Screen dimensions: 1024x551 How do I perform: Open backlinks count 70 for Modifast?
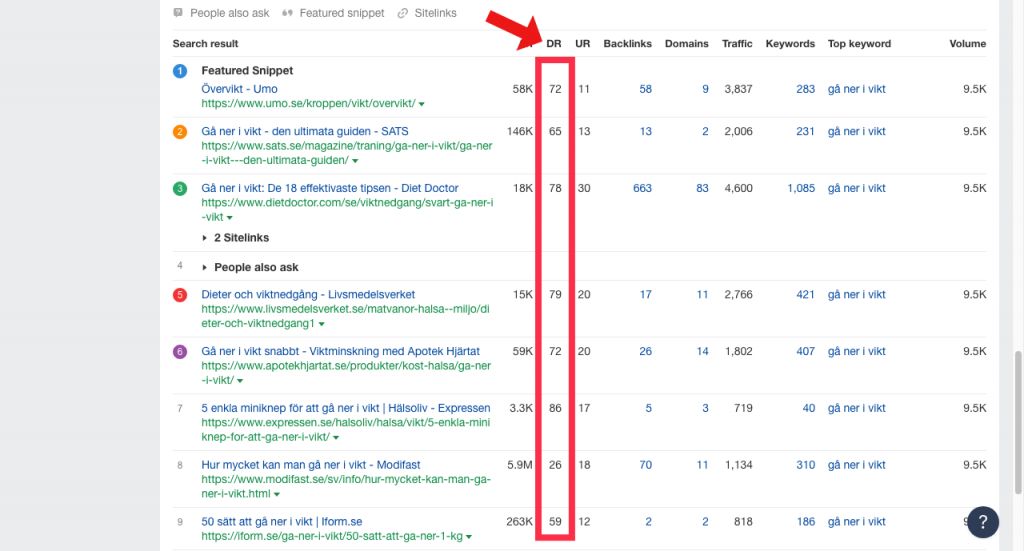pyautogui.click(x=645, y=465)
